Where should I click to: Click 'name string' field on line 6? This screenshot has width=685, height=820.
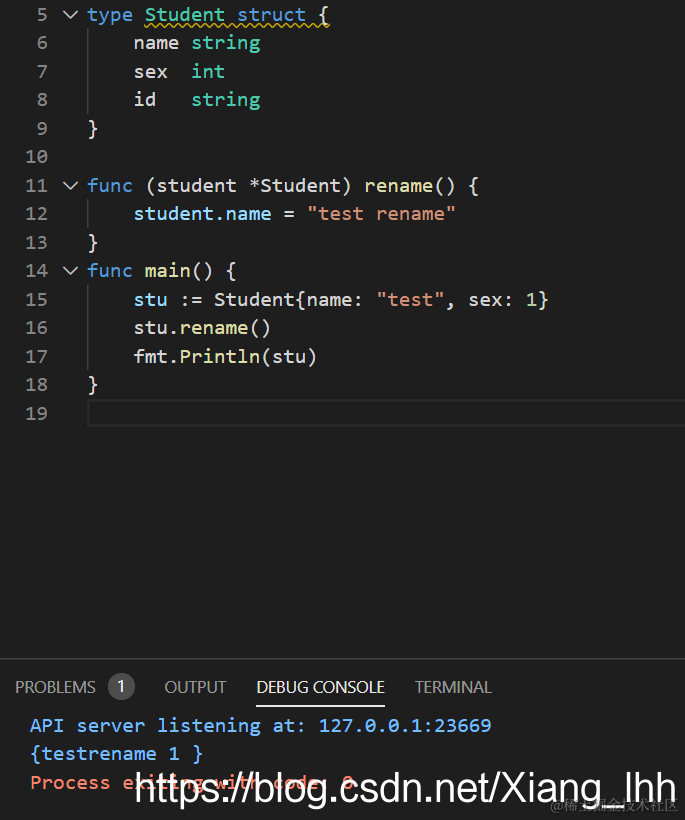(x=197, y=43)
